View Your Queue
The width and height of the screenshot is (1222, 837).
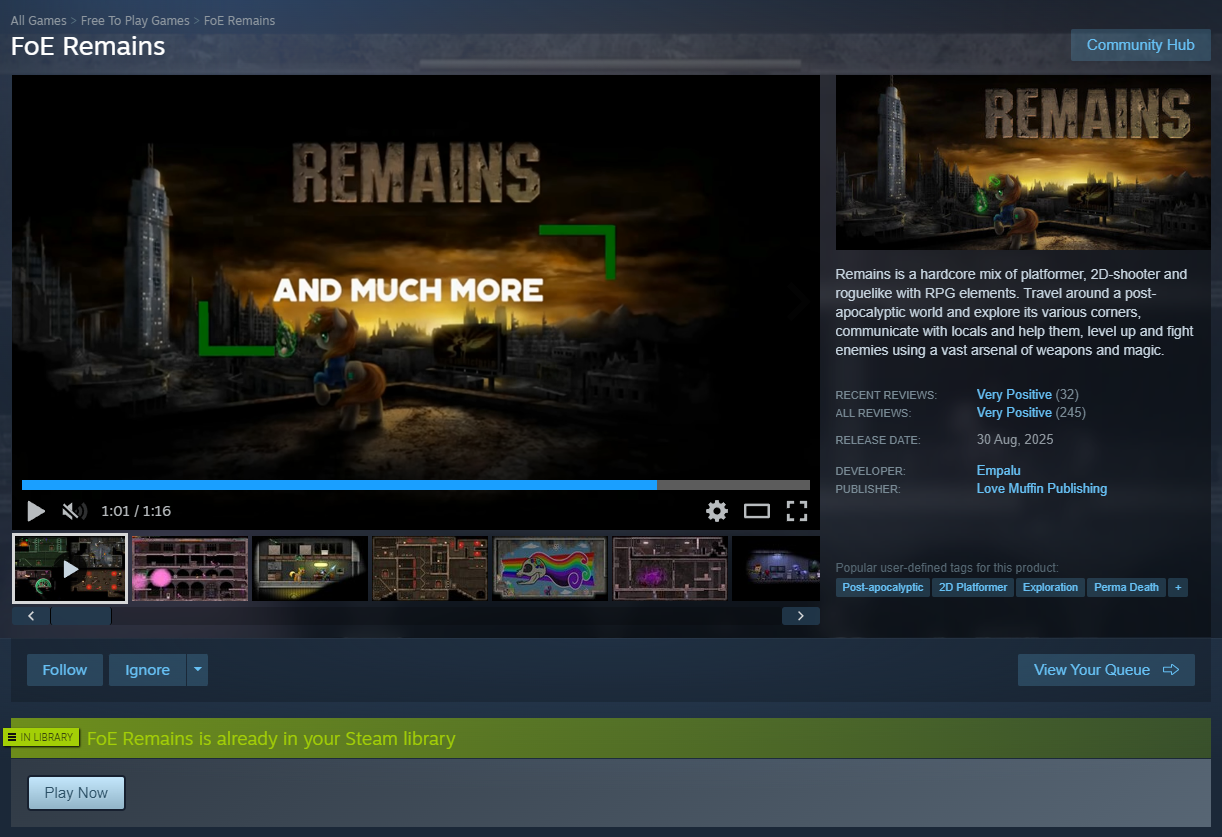[1106, 670]
